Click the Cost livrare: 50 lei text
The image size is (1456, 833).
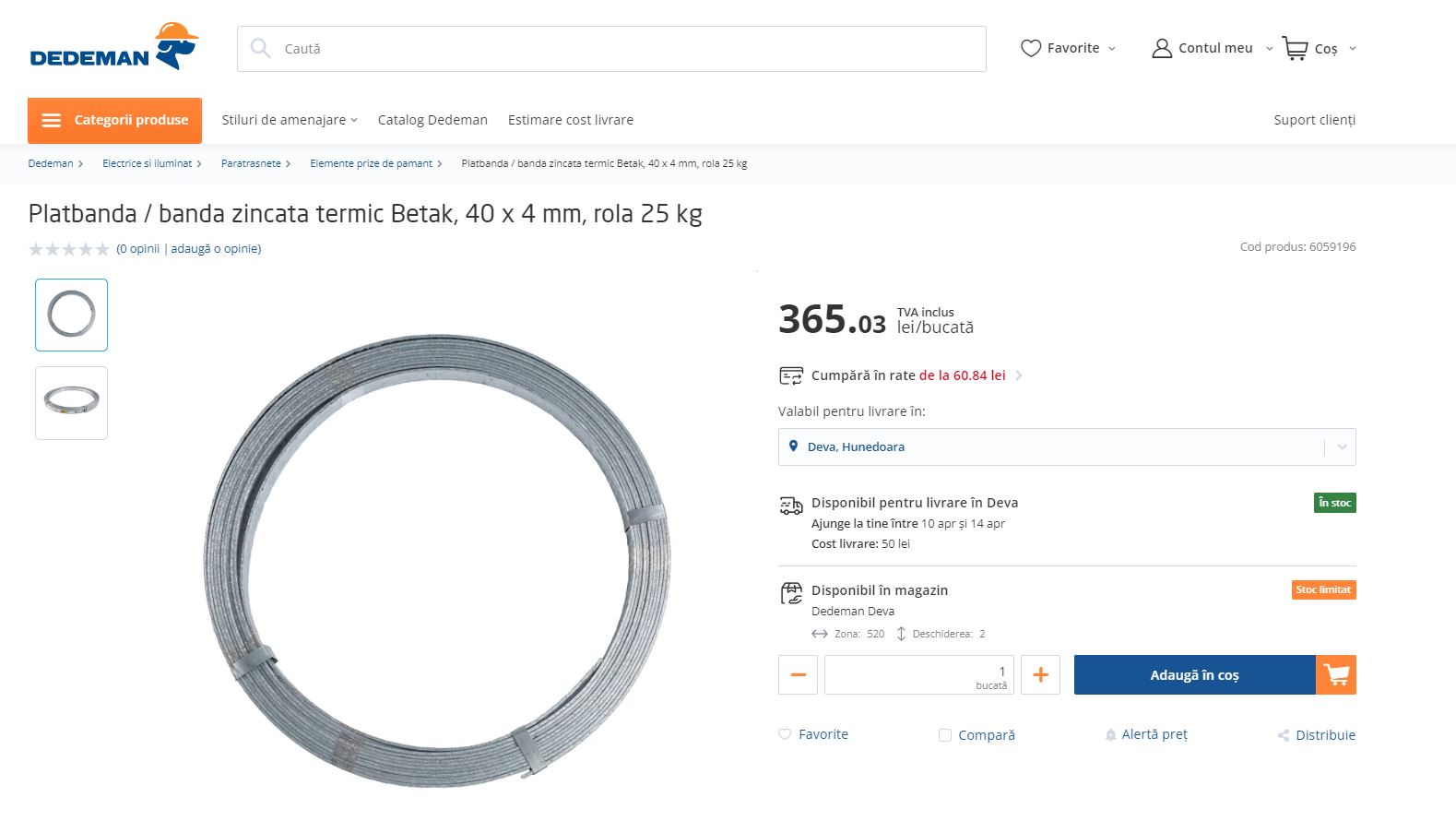860,544
